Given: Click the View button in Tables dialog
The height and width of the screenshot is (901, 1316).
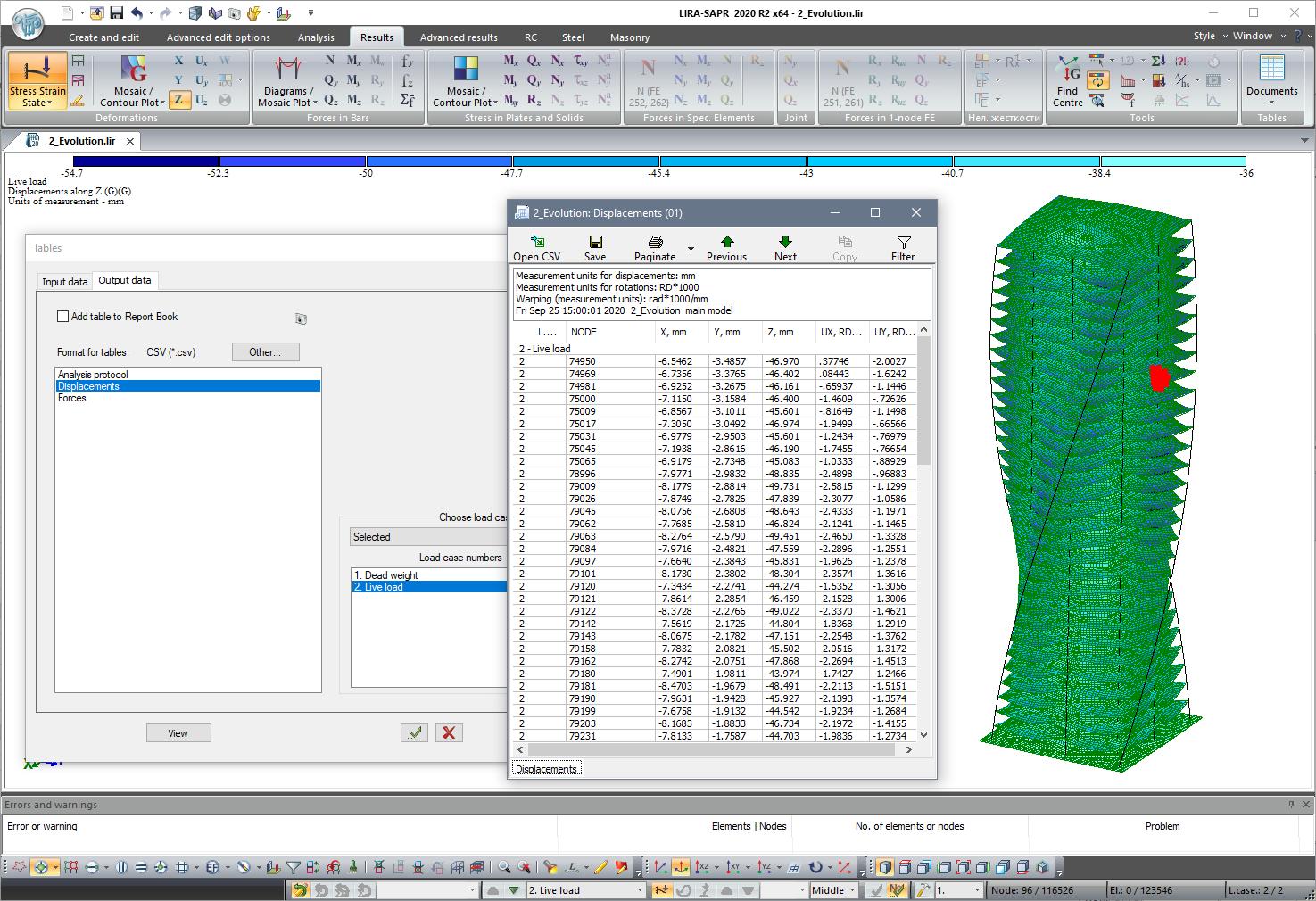Looking at the screenshot, I should 178,732.
